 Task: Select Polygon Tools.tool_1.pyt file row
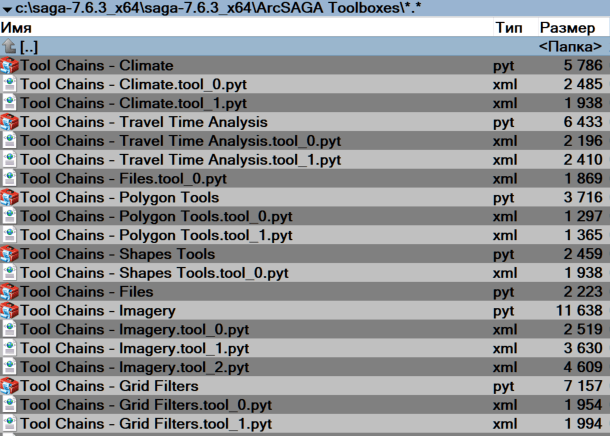(156, 235)
